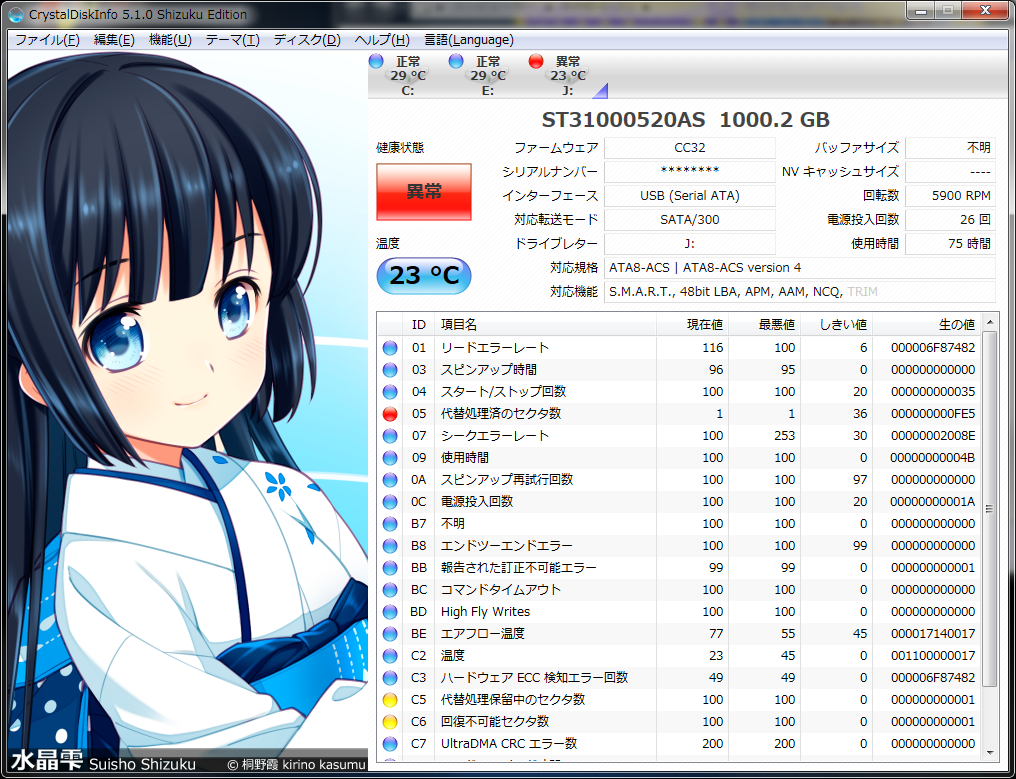Click the blue status icon for ID 09
This screenshot has width=1016, height=779.
coord(390,458)
